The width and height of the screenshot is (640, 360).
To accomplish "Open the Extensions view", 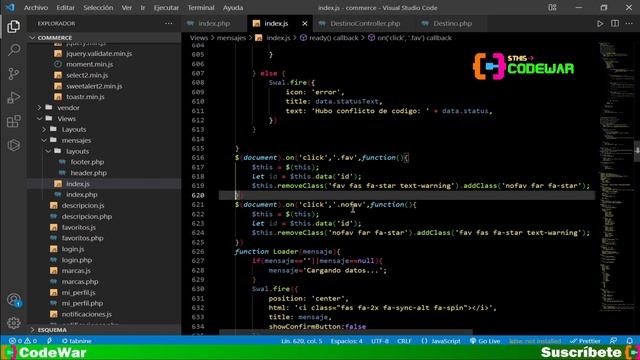I will pyautogui.click(x=13, y=121).
